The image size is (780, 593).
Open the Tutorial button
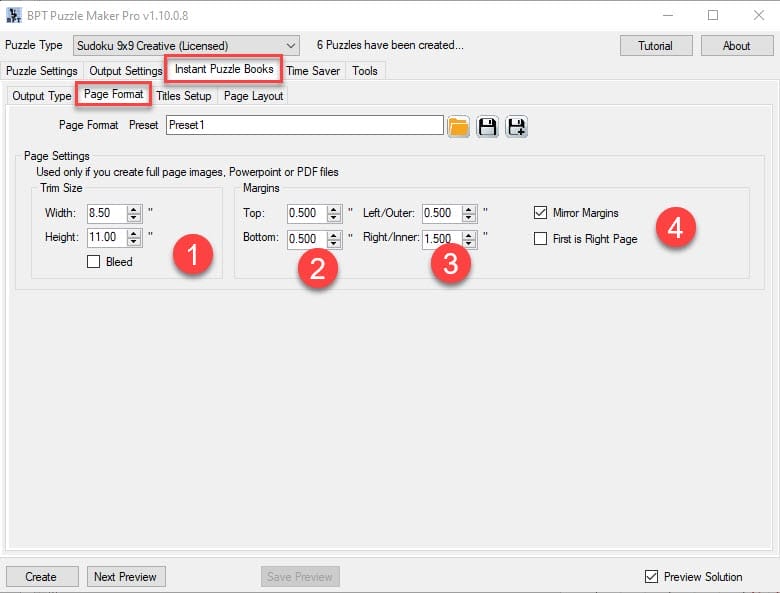[655, 46]
